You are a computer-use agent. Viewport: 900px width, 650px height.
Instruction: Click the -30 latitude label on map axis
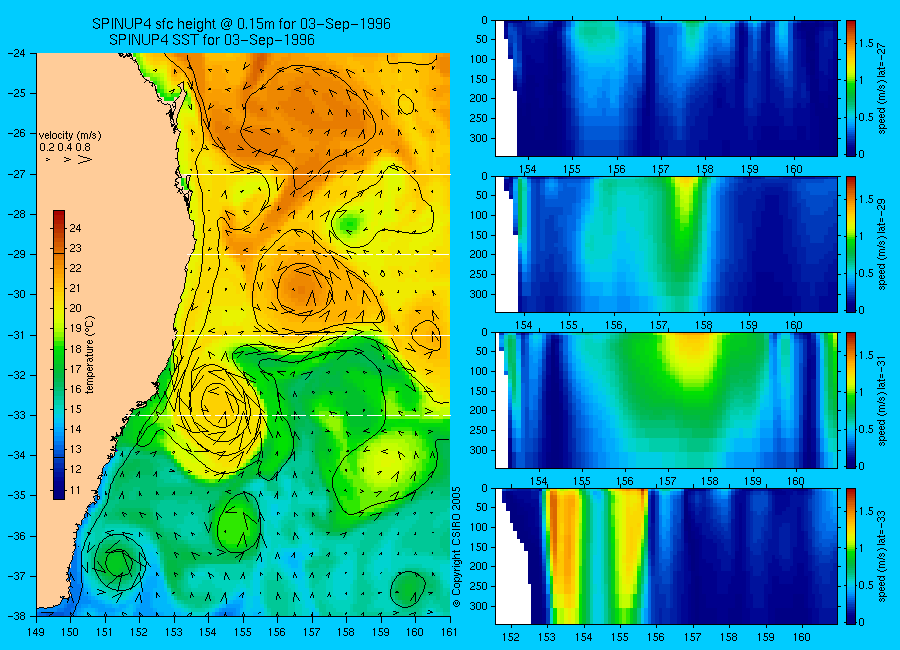tap(17, 295)
